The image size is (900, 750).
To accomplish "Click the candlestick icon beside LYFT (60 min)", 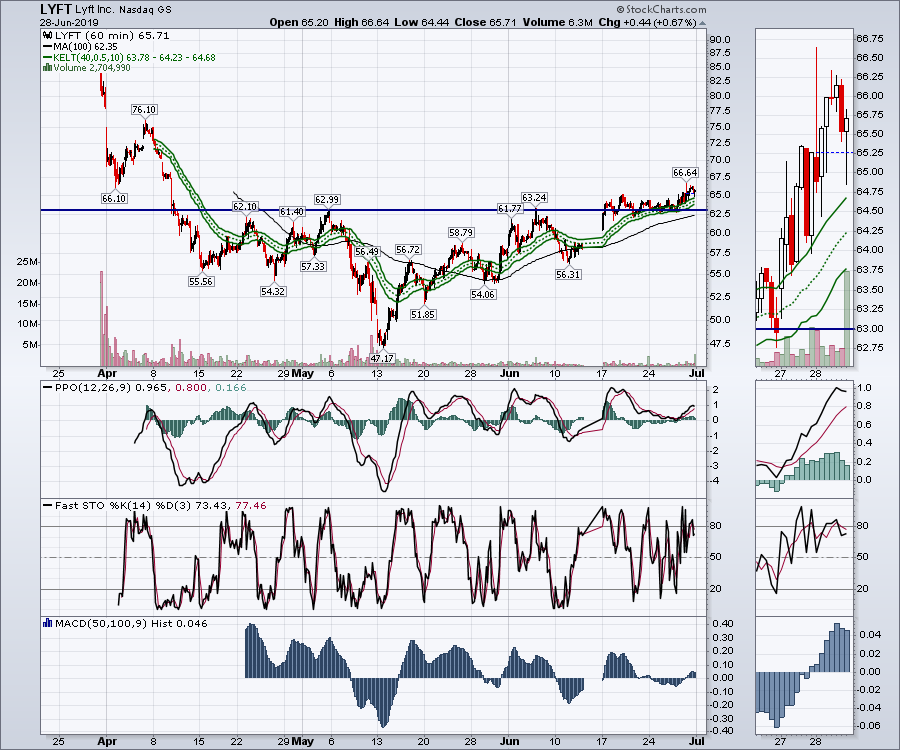I will pyautogui.click(x=47, y=36).
